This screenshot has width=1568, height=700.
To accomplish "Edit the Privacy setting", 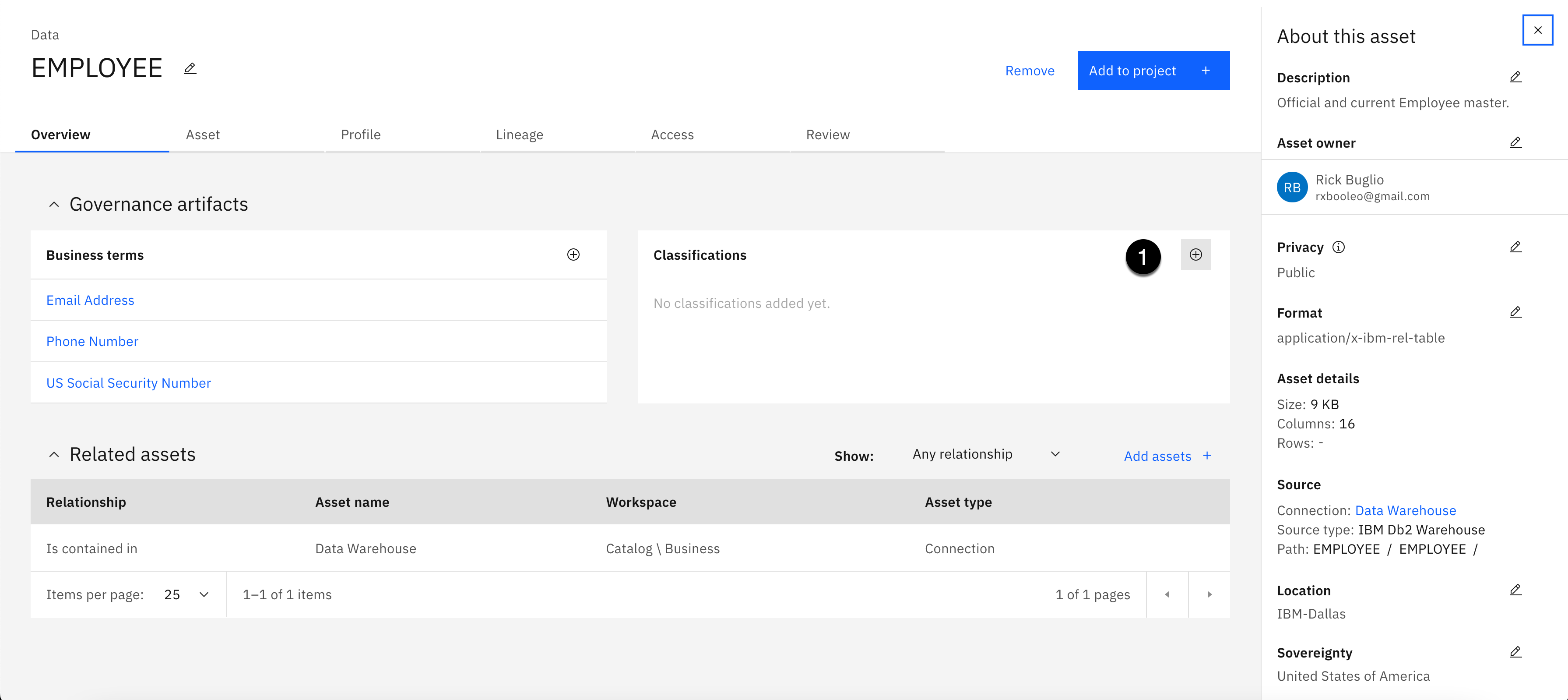I will (1515, 247).
